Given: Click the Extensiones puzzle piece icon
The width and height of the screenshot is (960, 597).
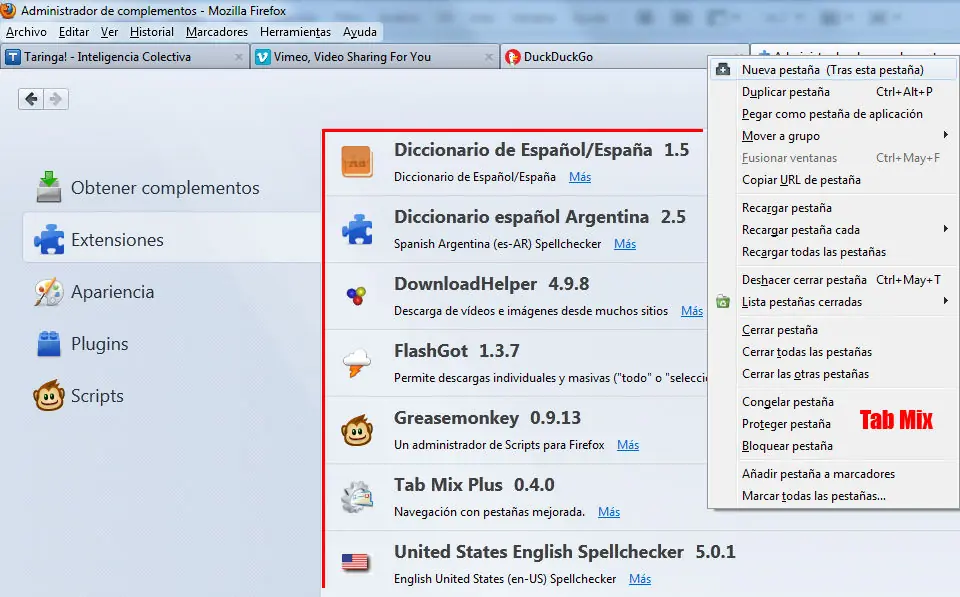Looking at the screenshot, I should (49, 239).
